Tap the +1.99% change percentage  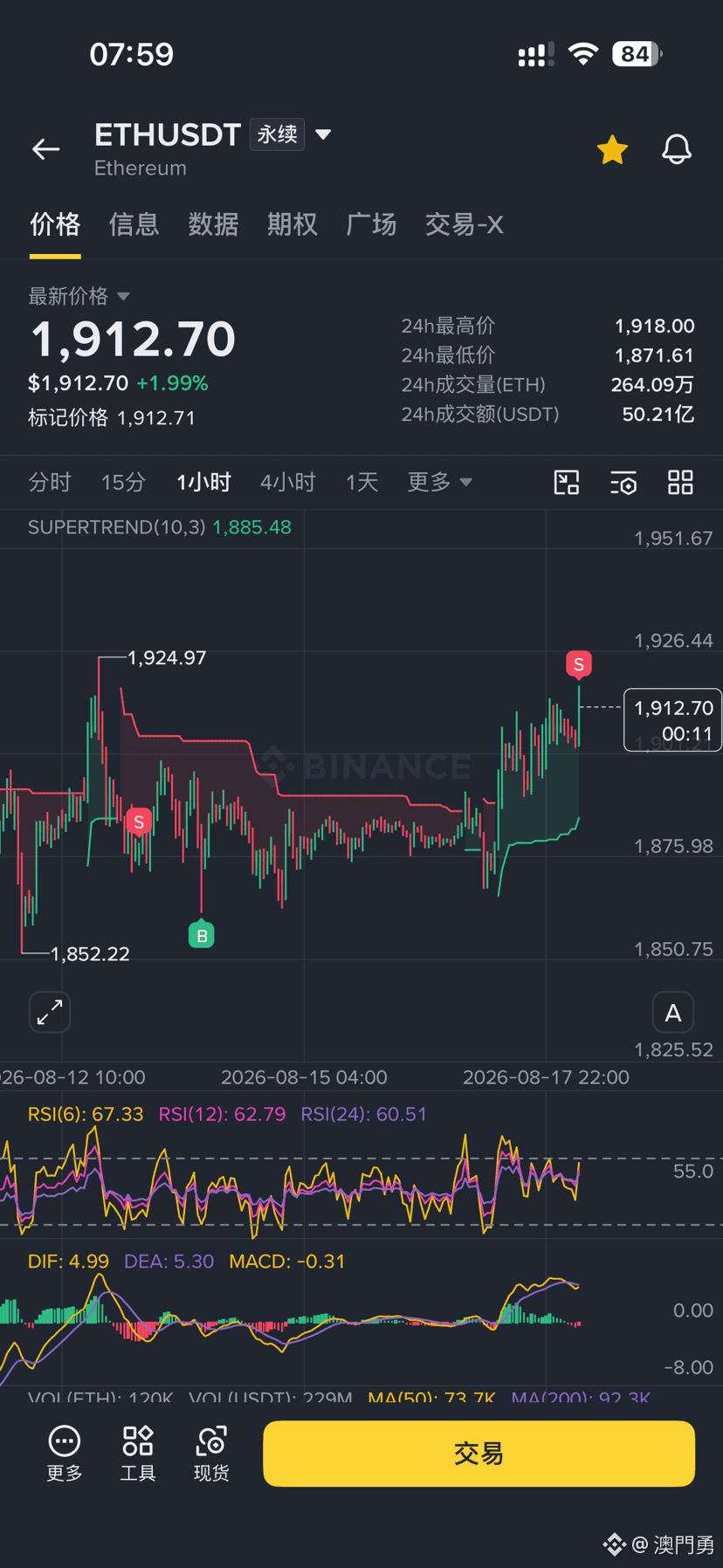tap(172, 383)
